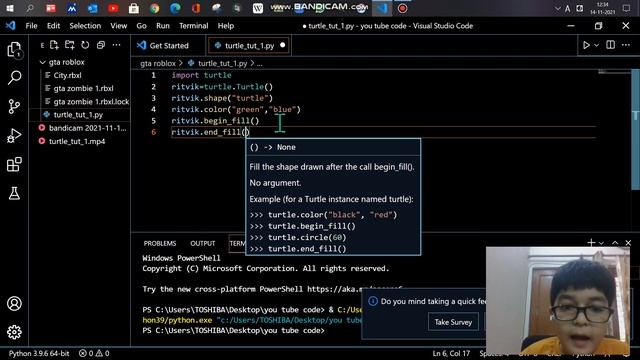640x360 pixels.
Task: Refresh the Explorer file list
Action: [85, 45]
